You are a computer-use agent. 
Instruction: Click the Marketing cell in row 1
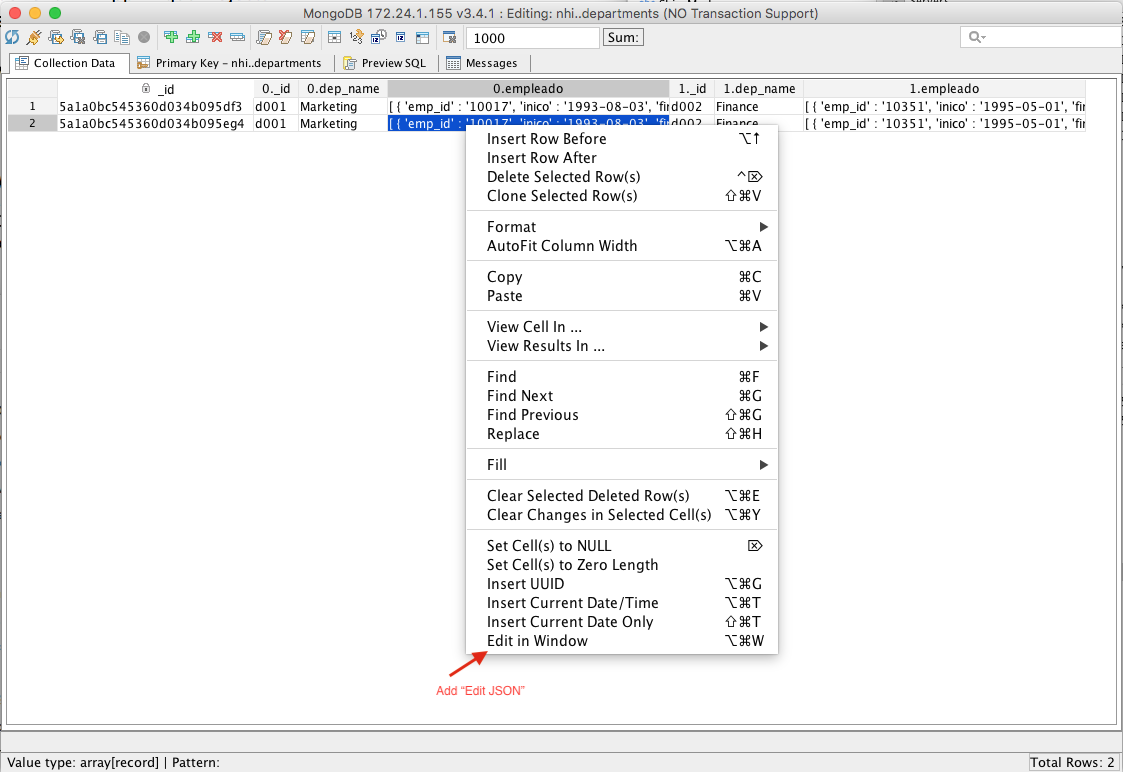(x=343, y=107)
